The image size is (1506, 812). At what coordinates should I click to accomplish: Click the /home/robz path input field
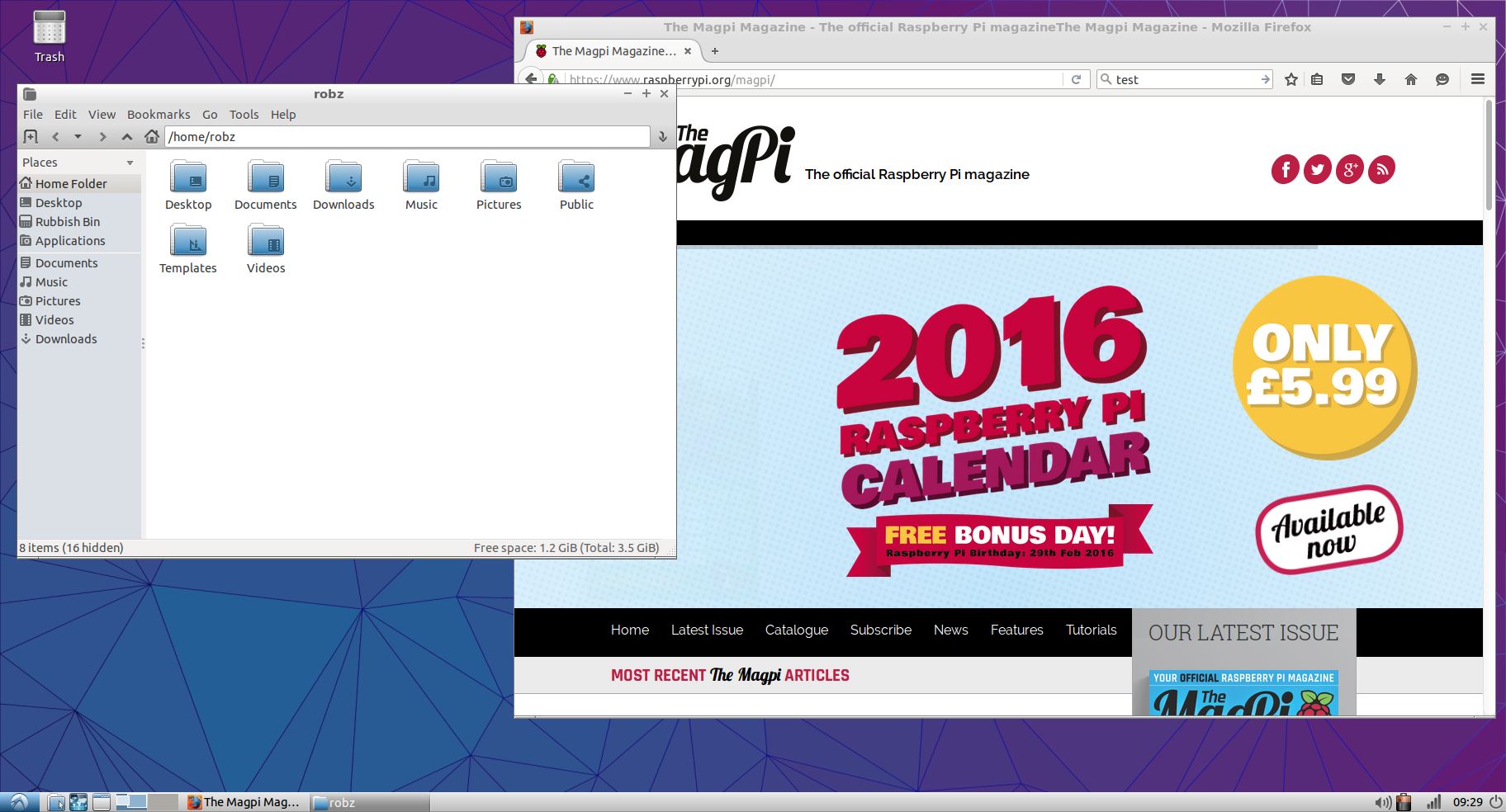point(406,137)
